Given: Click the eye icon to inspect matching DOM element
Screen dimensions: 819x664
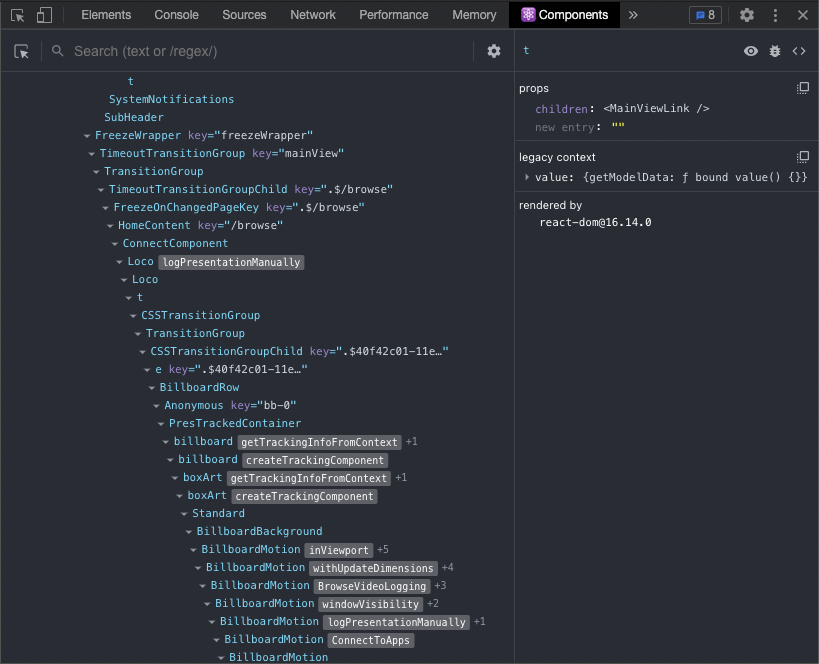Looking at the screenshot, I should tap(751, 50).
